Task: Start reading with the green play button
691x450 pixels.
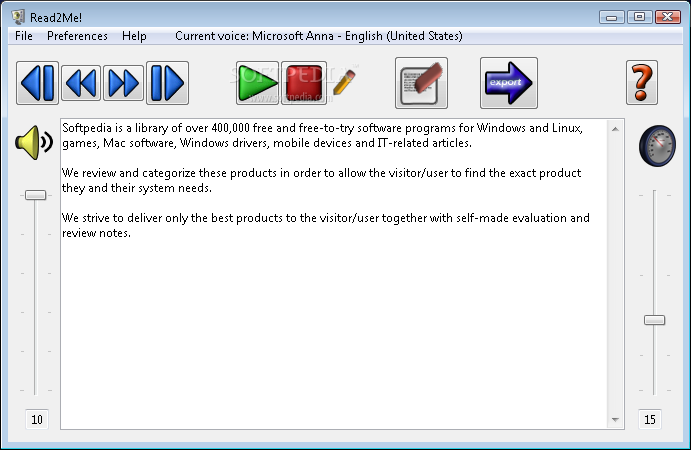Action: tap(257, 83)
